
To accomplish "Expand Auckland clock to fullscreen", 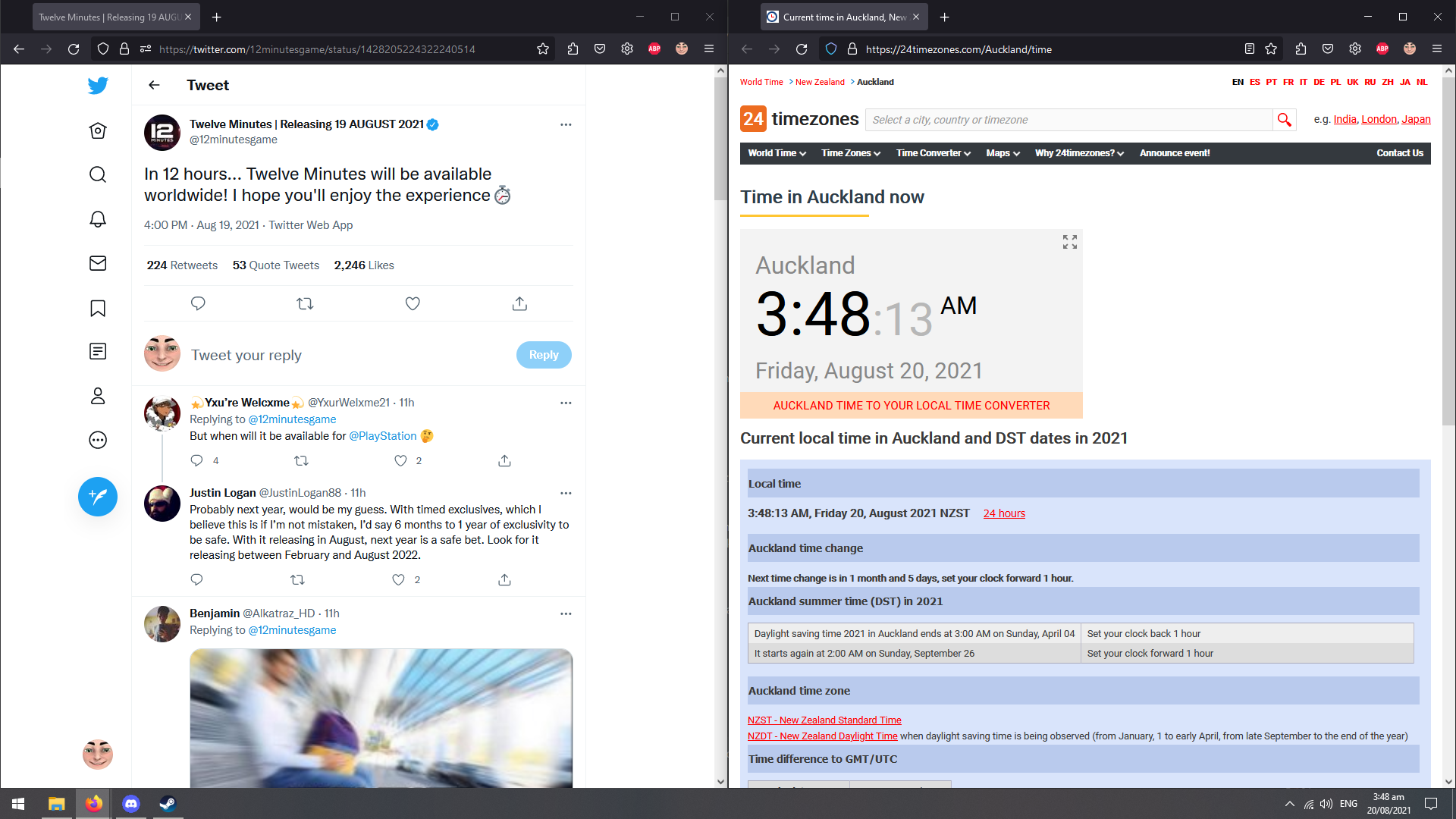I will 1069,242.
